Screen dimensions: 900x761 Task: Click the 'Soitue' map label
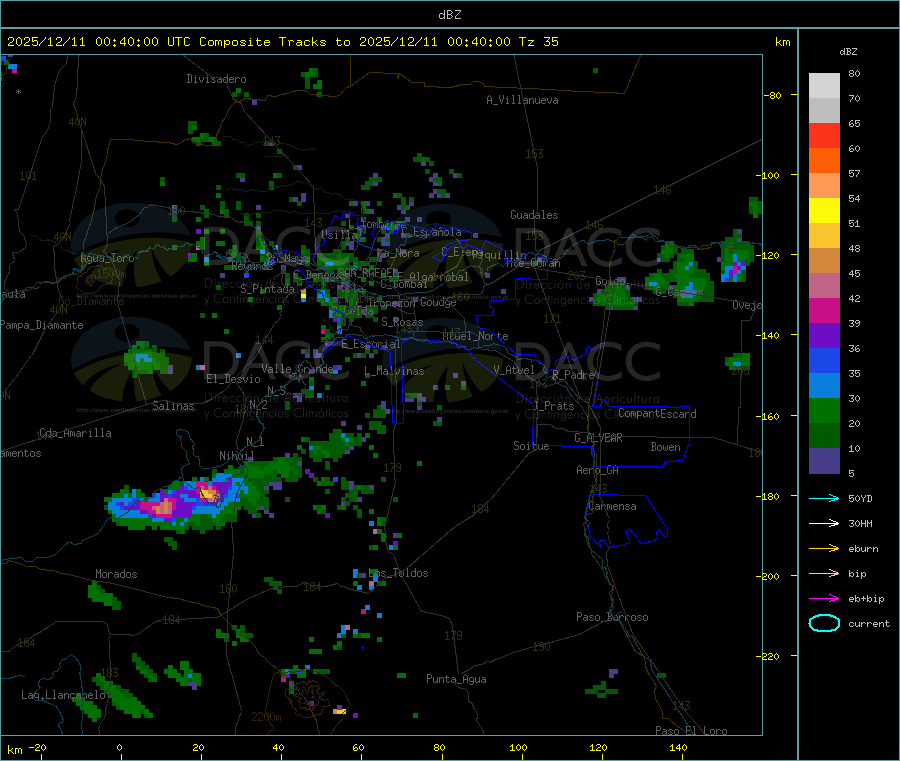531,446
